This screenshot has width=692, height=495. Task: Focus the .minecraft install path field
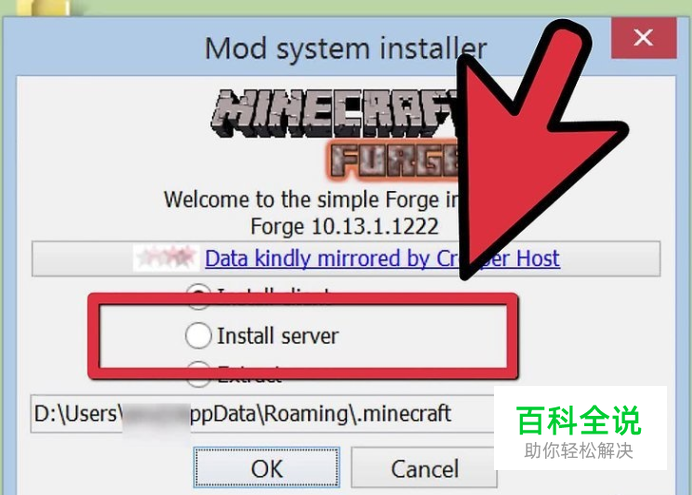tap(262, 414)
